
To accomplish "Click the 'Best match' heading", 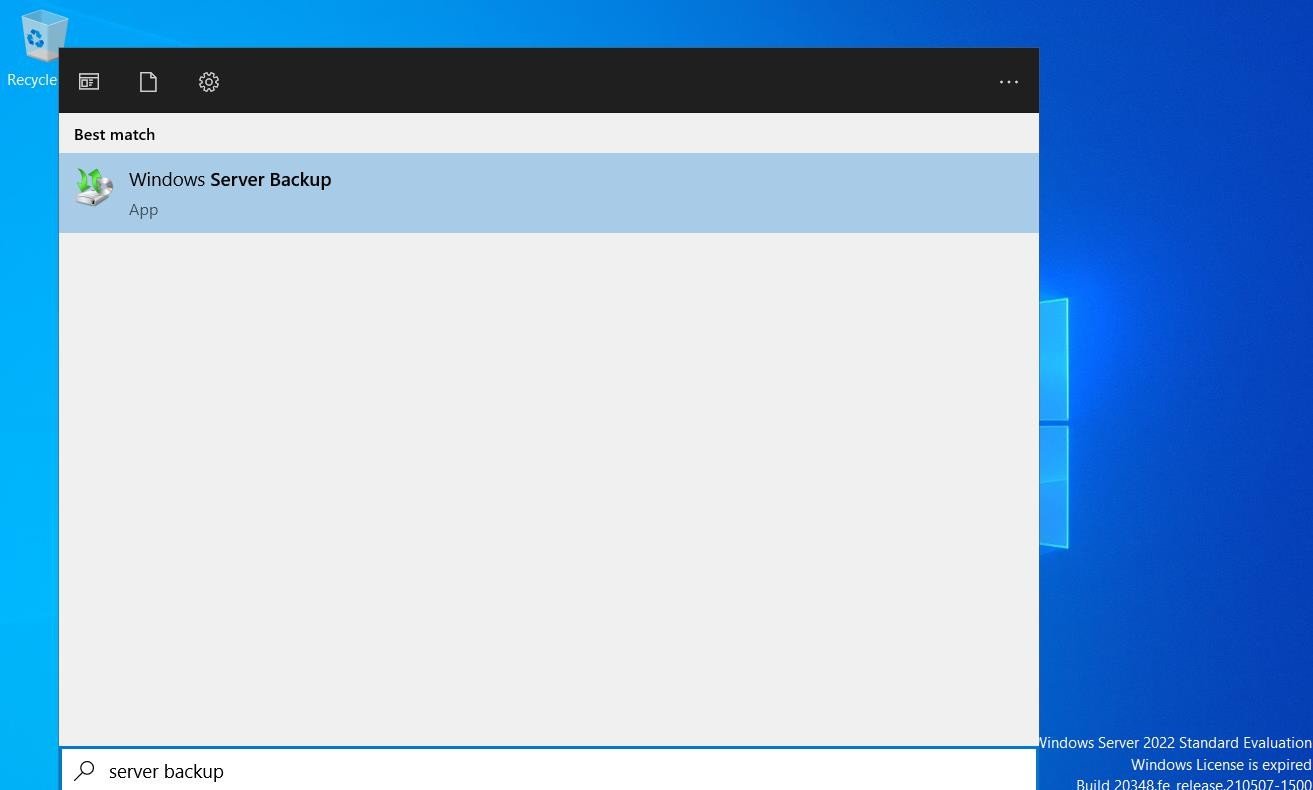I will pyautogui.click(x=114, y=134).
